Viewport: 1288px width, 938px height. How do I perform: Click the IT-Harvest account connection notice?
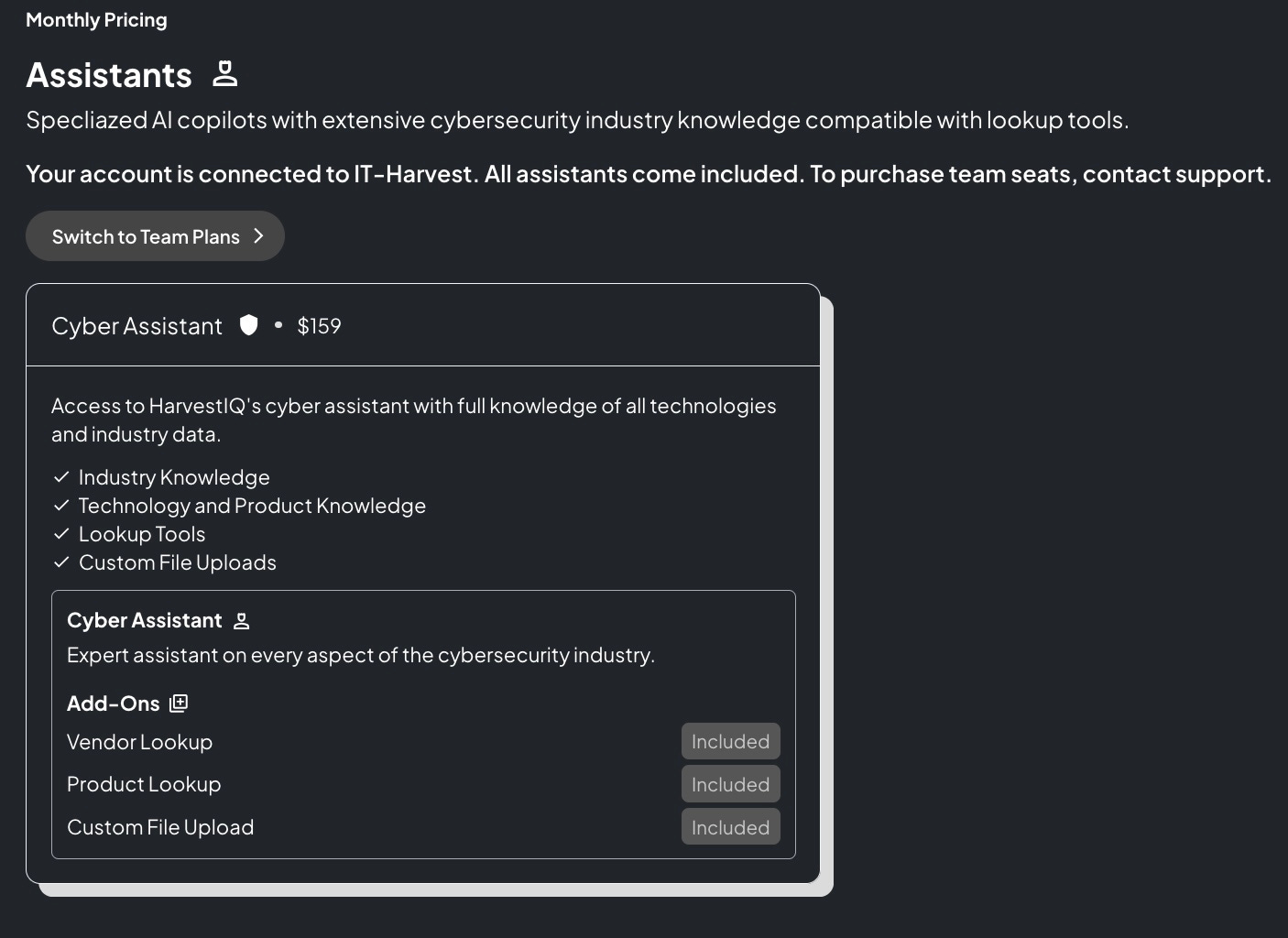pos(649,174)
